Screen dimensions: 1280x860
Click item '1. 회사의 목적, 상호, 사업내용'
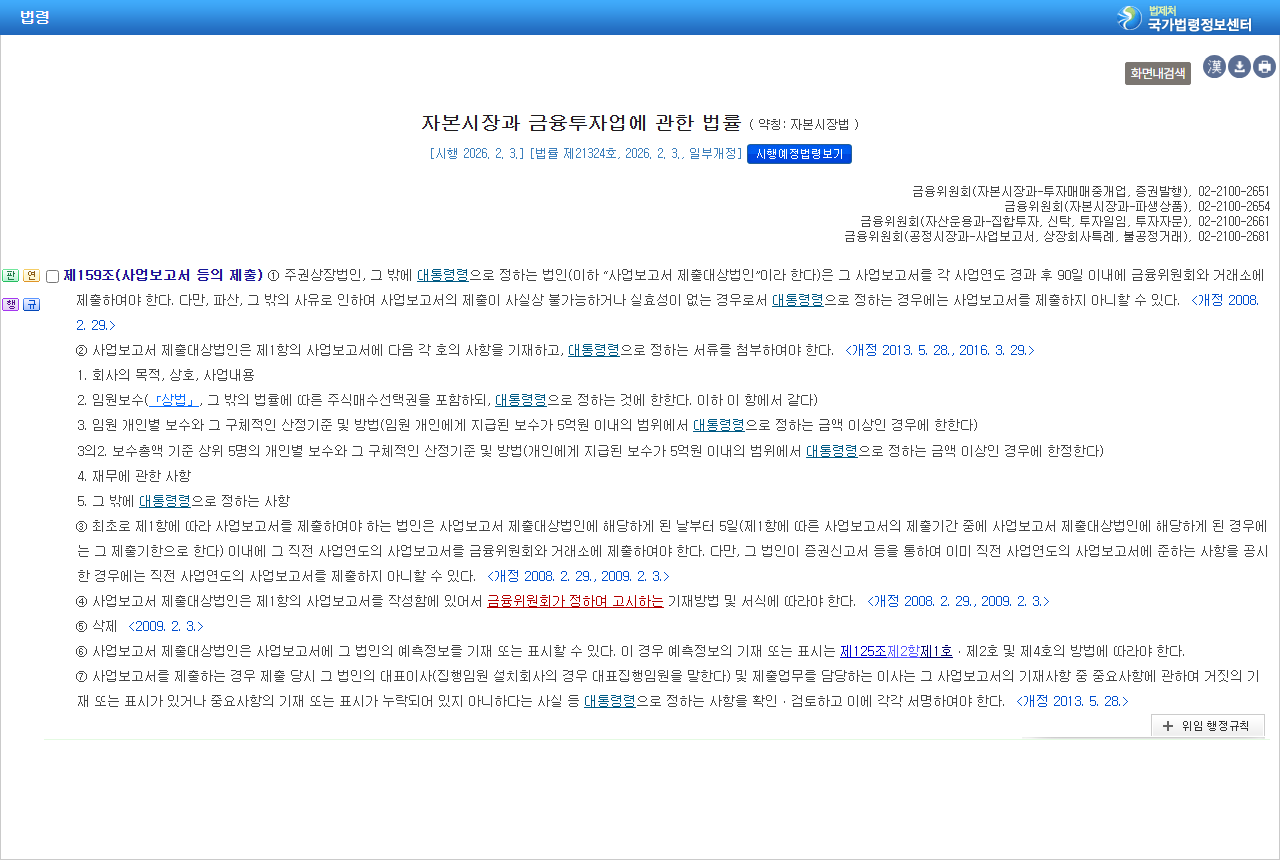click(x=165, y=375)
